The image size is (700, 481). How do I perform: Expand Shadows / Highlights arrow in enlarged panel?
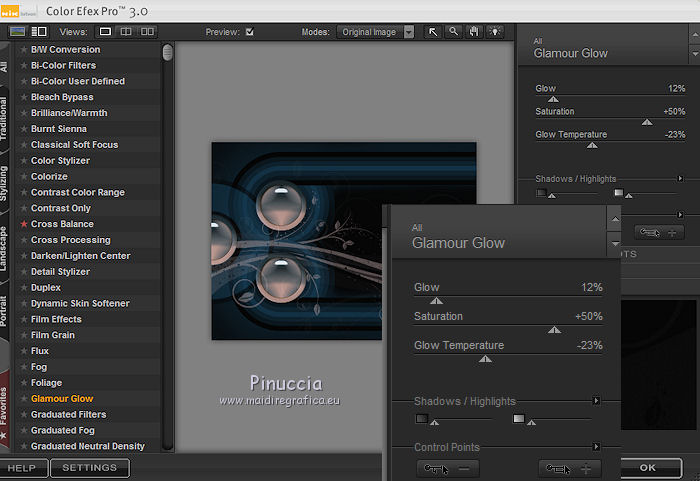596,401
